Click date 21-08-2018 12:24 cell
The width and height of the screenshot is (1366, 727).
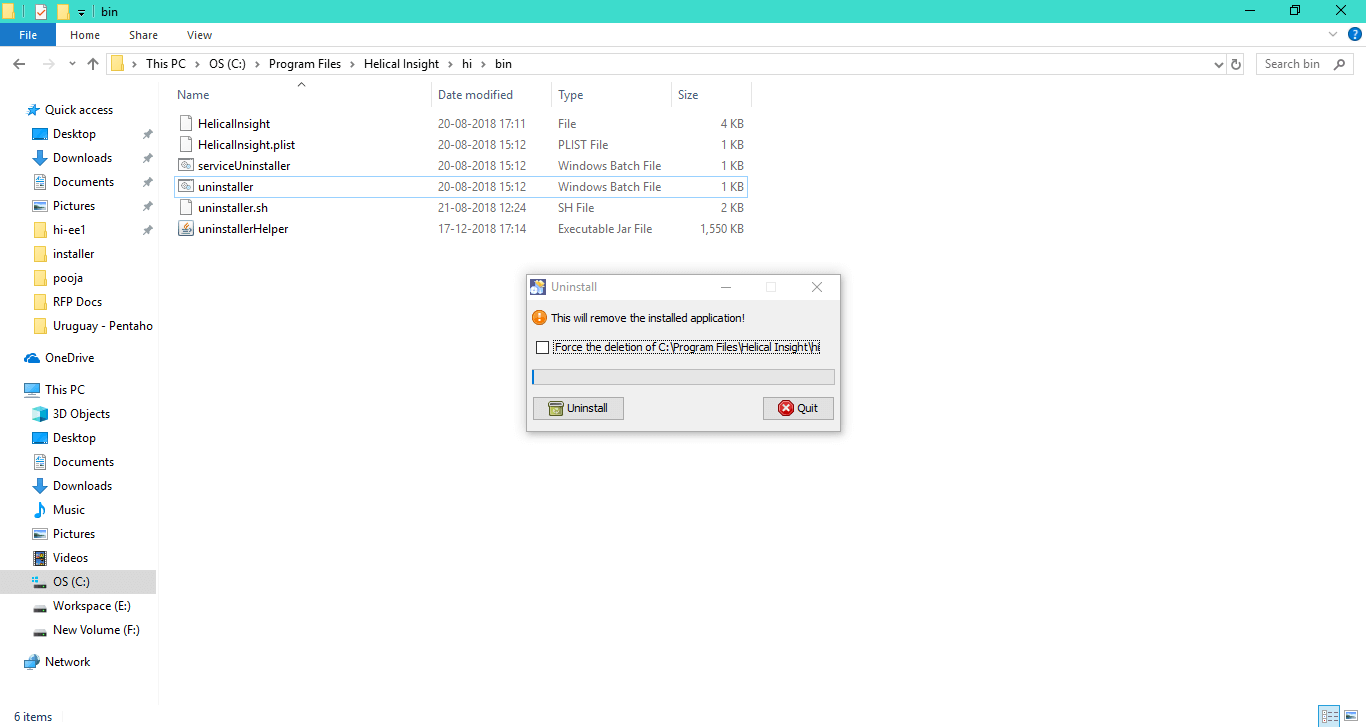point(482,208)
